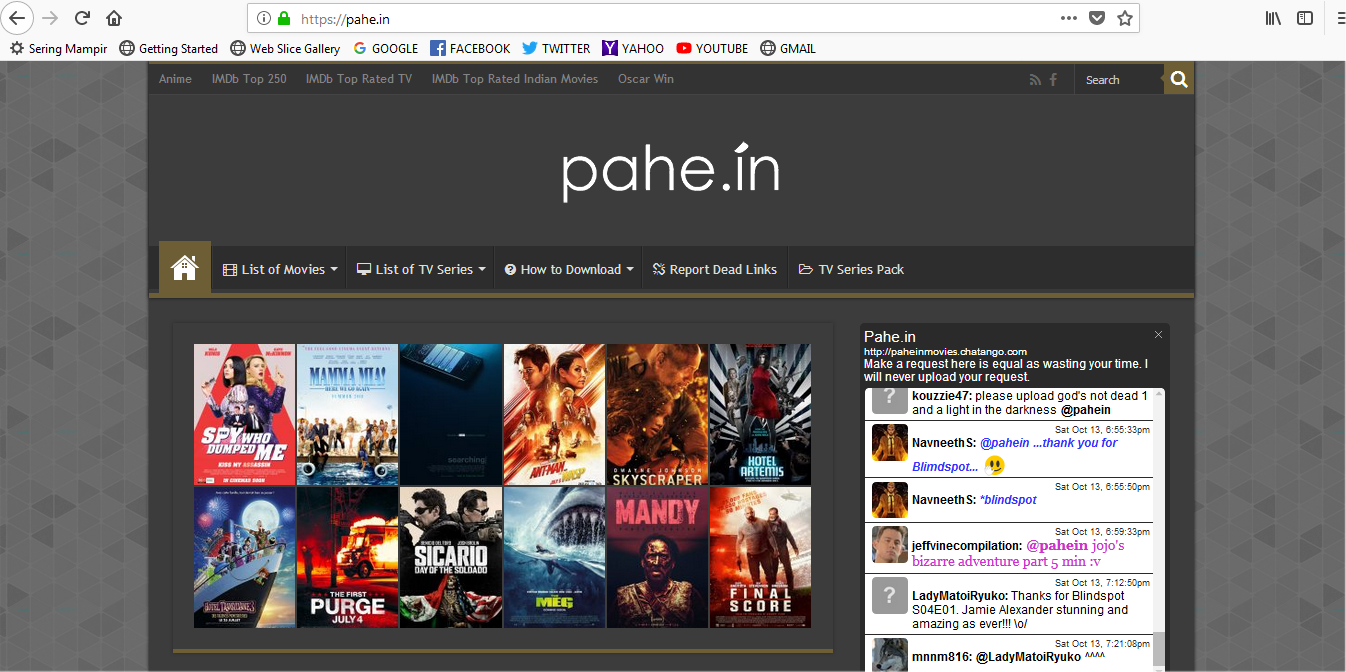Click the padlock icon in address bar
1346x672 pixels.
[x=286, y=17]
